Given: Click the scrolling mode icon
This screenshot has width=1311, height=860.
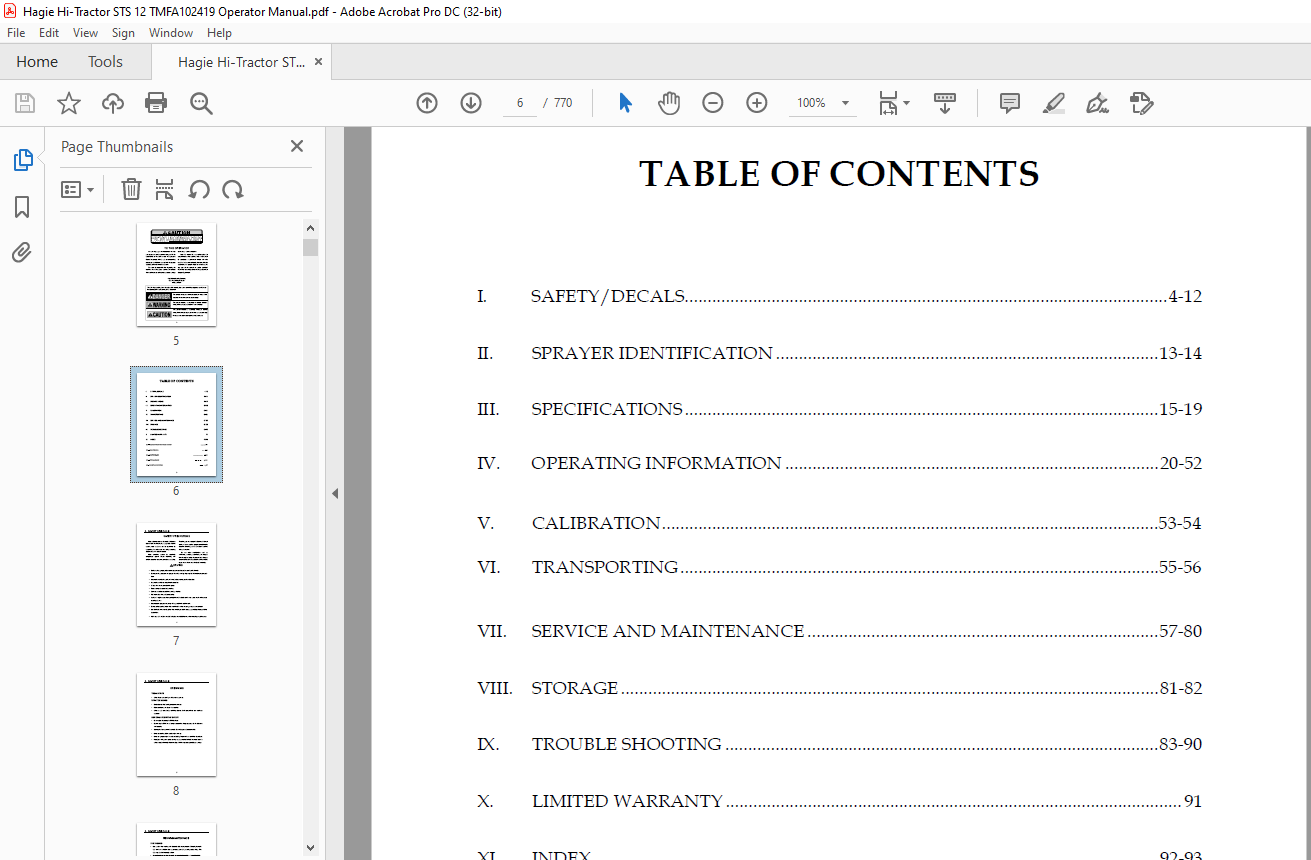Looking at the screenshot, I should [x=945, y=103].
